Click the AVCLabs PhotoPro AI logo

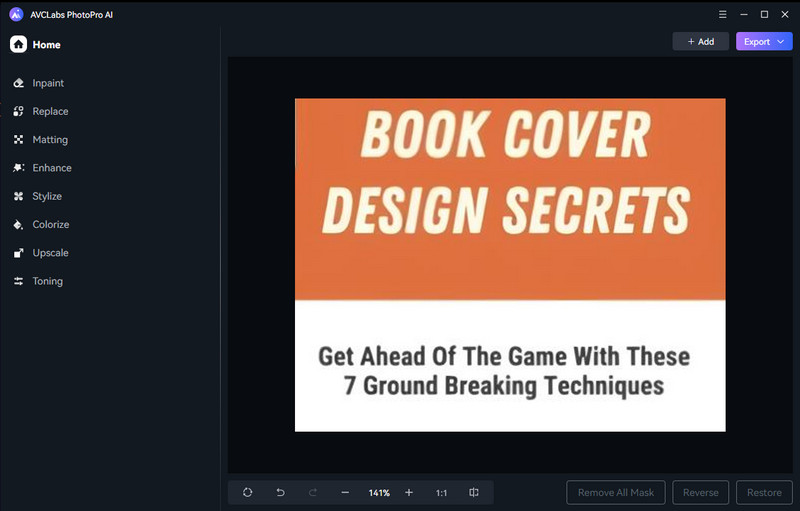(16, 14)
